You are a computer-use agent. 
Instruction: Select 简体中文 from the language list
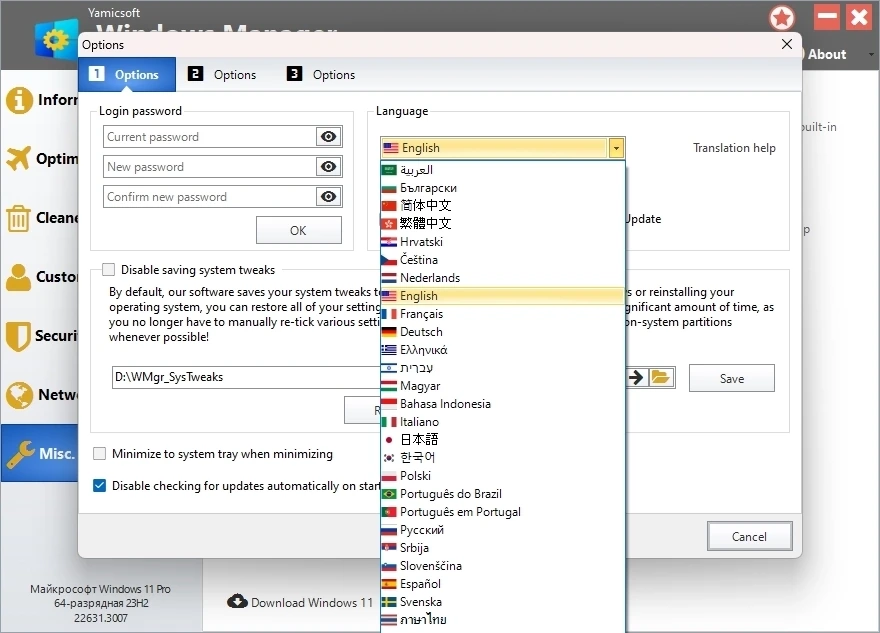point(503,206)
